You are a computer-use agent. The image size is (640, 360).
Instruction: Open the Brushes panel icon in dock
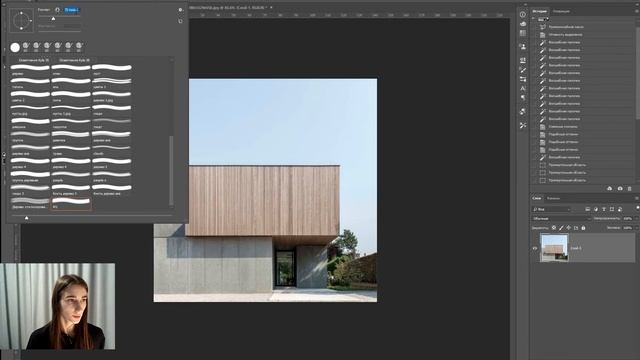pos(523,70)
